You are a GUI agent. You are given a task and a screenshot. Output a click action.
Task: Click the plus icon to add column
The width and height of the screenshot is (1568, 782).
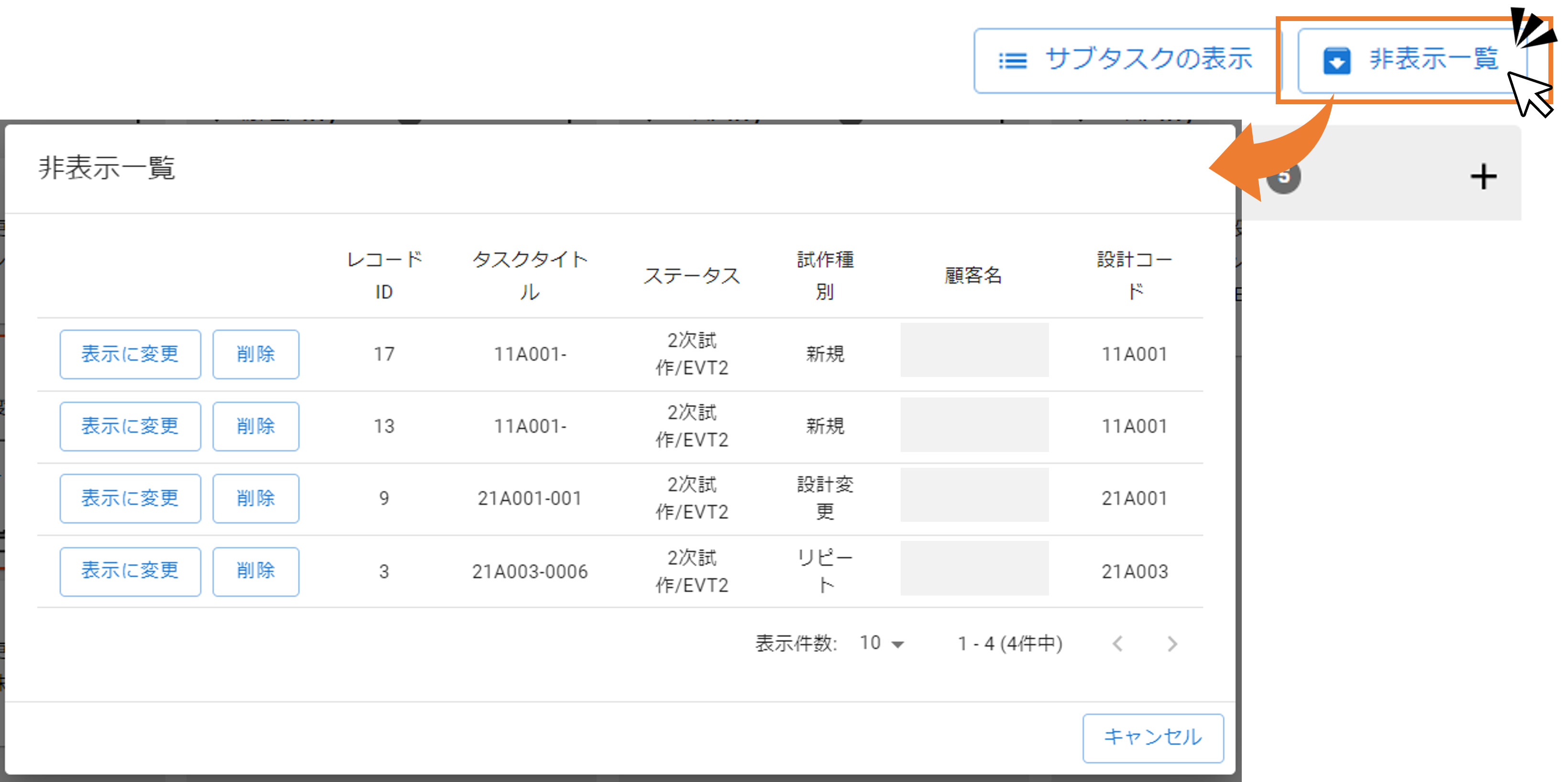(x=1483, y=177)
